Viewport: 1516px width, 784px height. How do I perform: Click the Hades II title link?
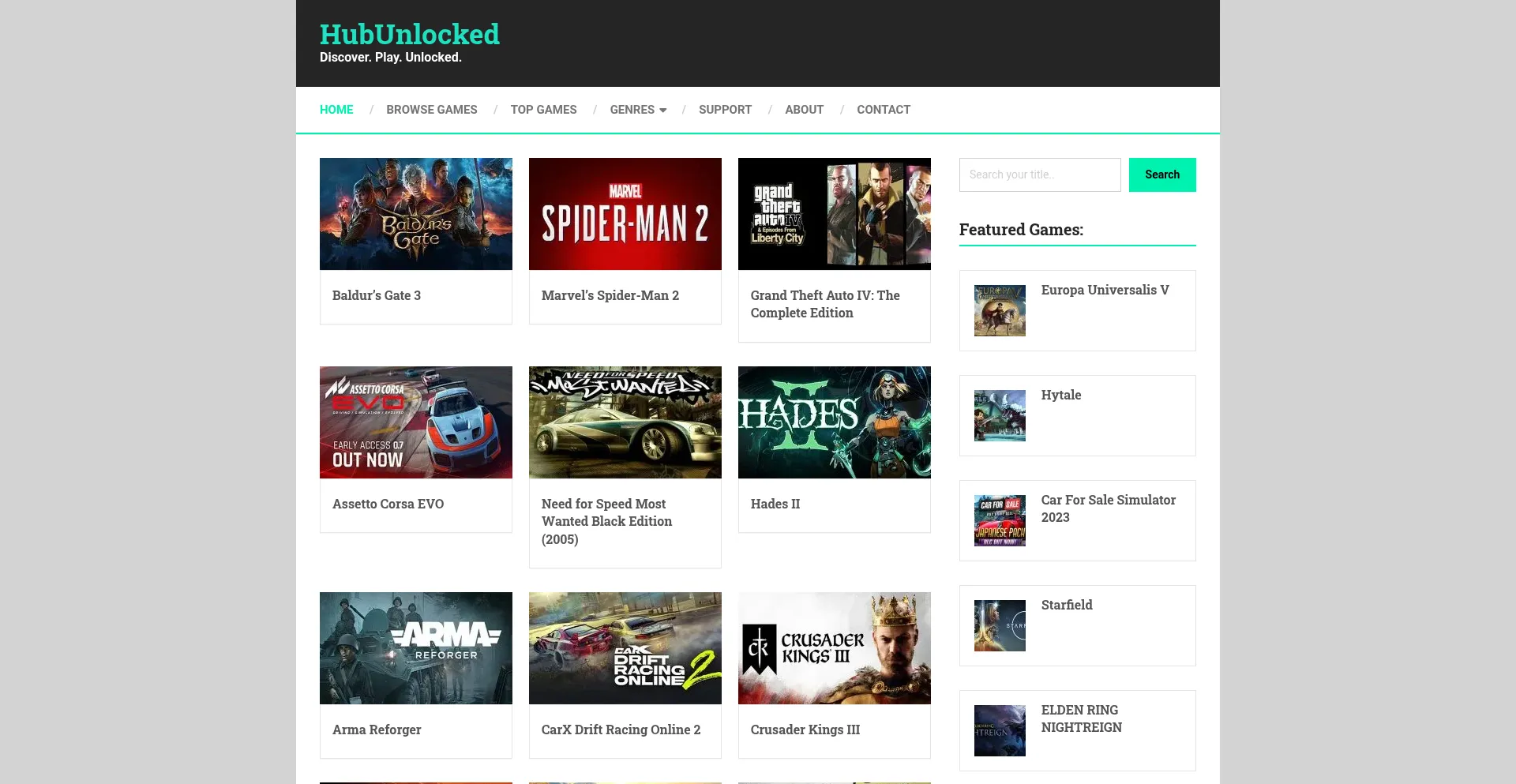pos(775,504)
